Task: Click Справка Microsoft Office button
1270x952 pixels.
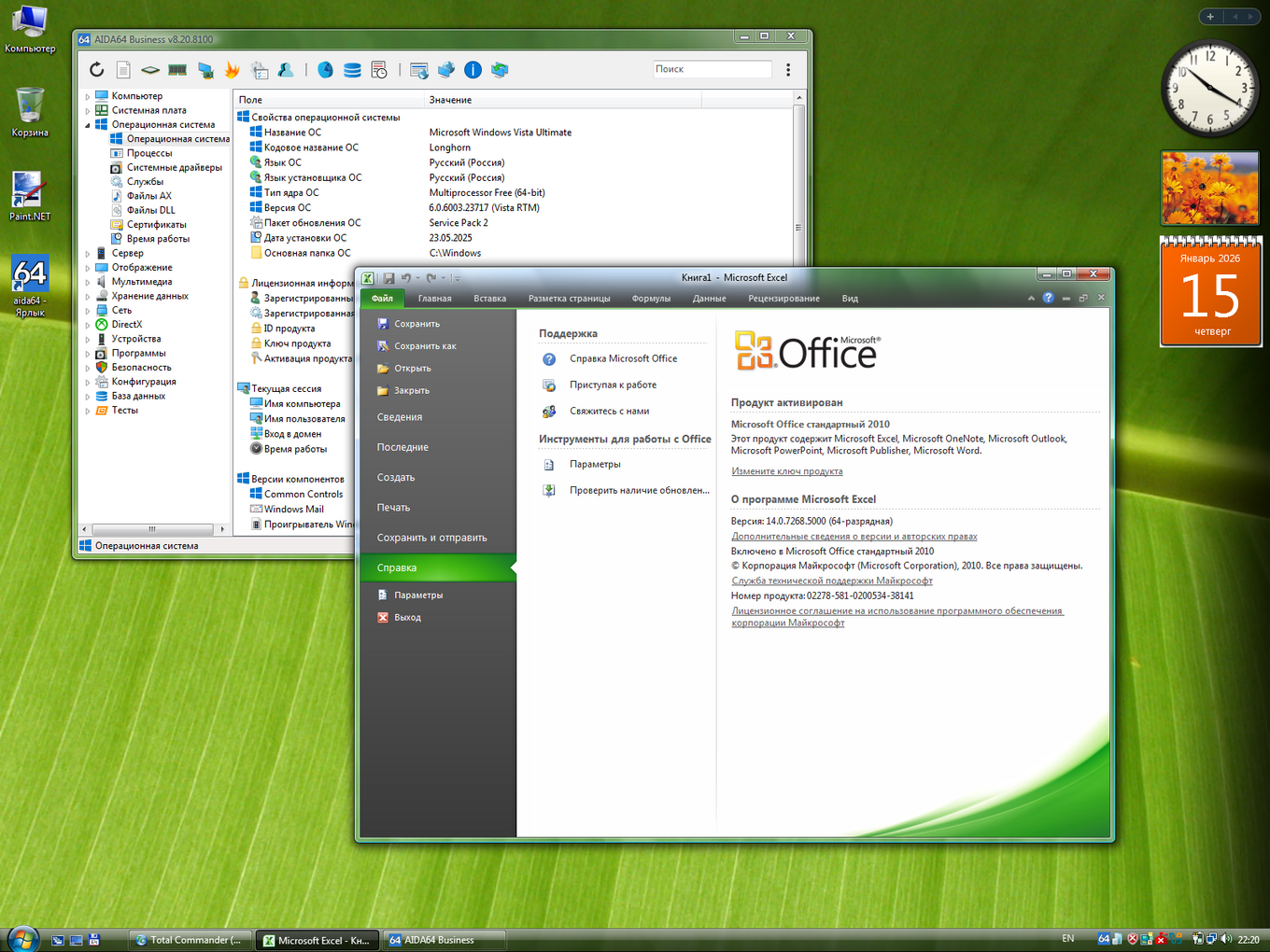Action: 623,359
